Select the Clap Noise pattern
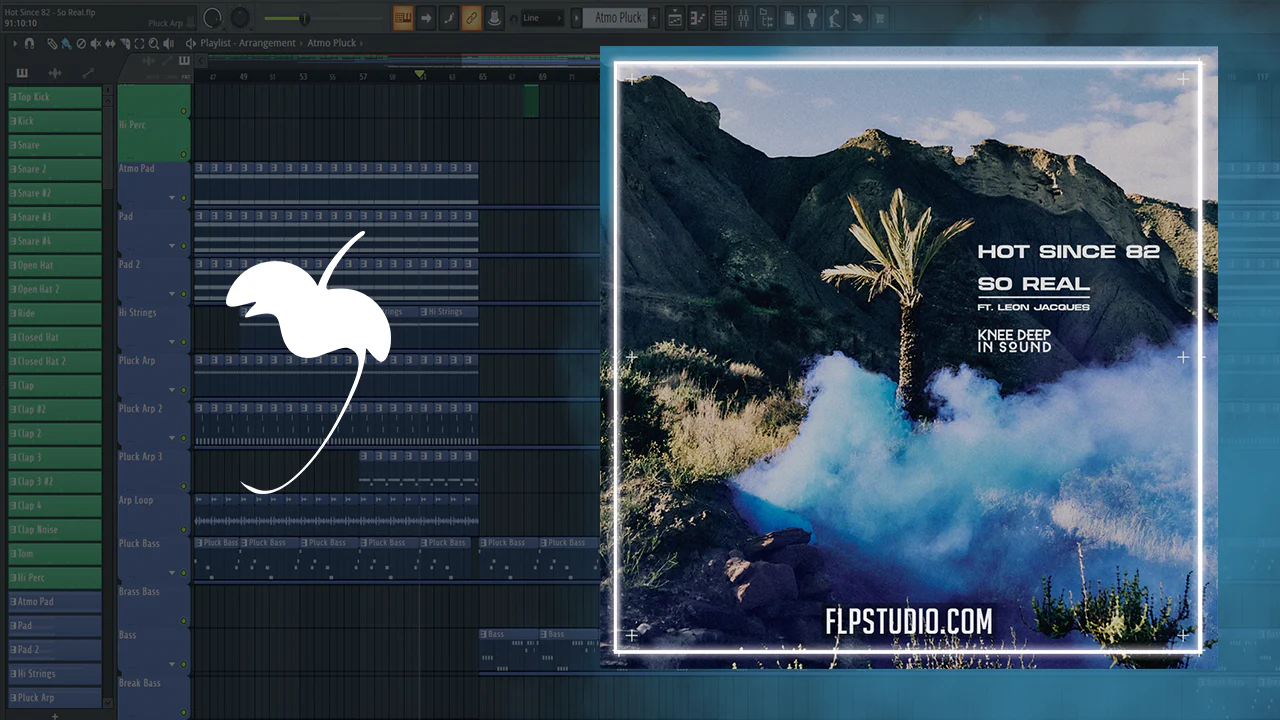Screen dimensions: 1280x720 coord(55,529)
